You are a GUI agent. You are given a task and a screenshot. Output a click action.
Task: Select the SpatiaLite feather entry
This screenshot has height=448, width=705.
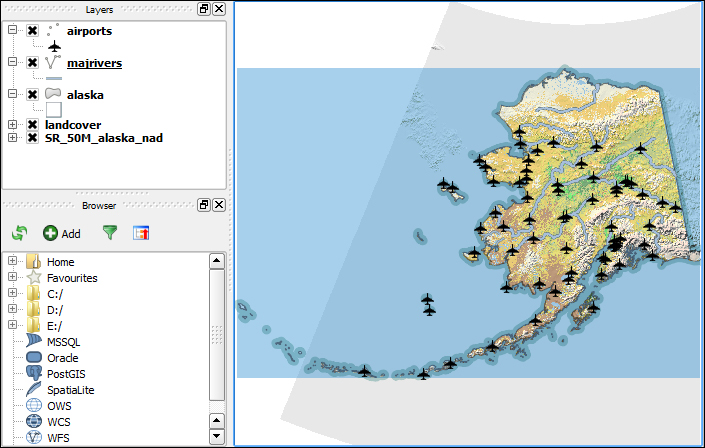click(70, 390)
